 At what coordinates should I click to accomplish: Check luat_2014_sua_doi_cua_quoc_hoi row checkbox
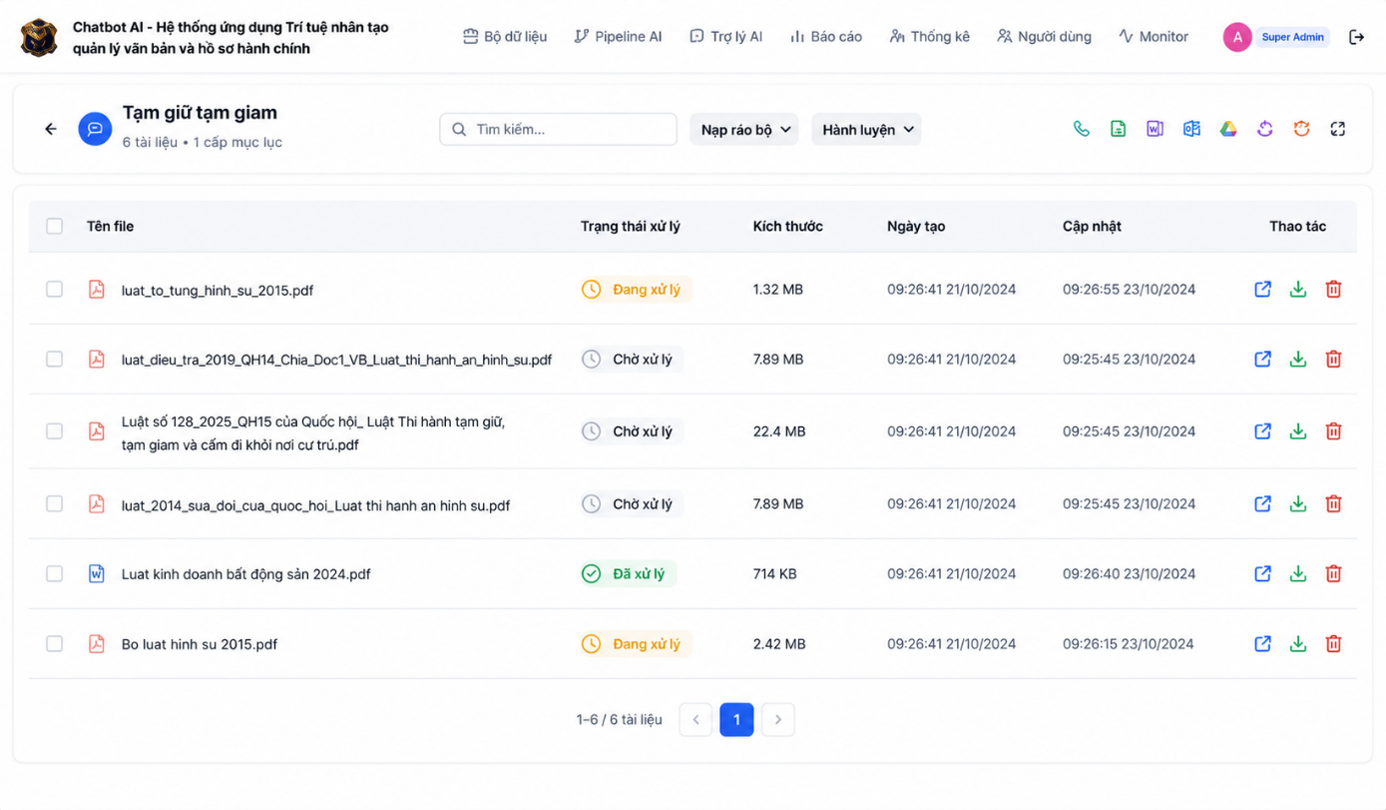pyautogui.click(x=54, y=504)
